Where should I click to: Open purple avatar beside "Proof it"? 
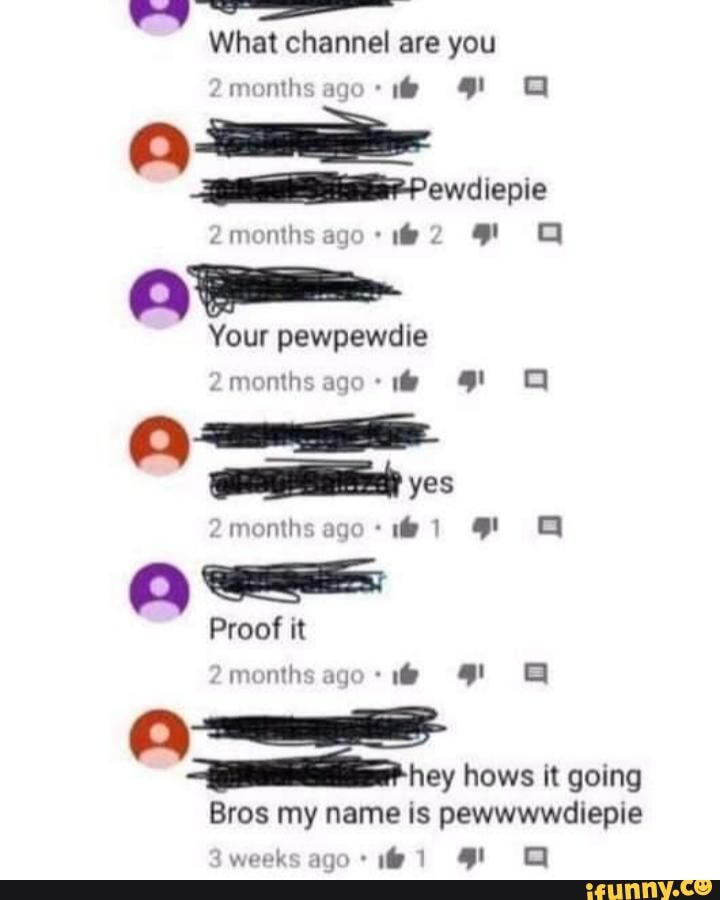coord(160,592)
